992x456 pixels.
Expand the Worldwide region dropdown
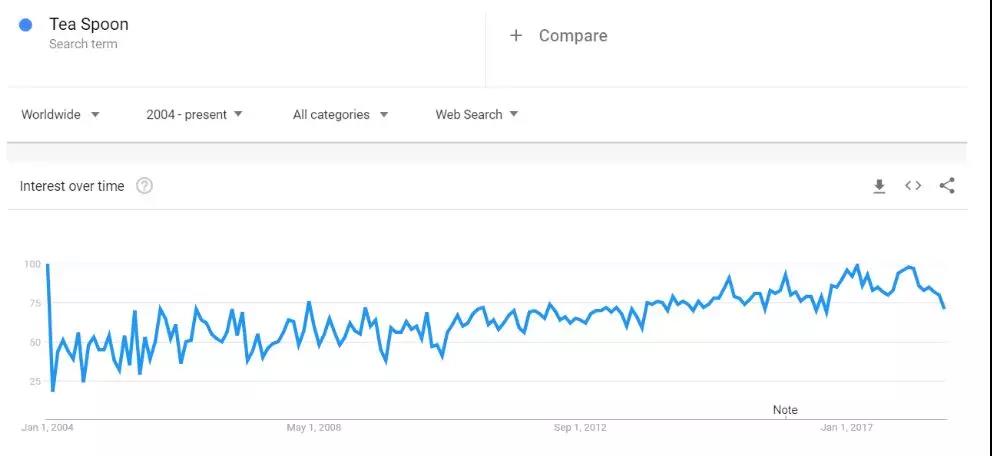tap(61, 115)
